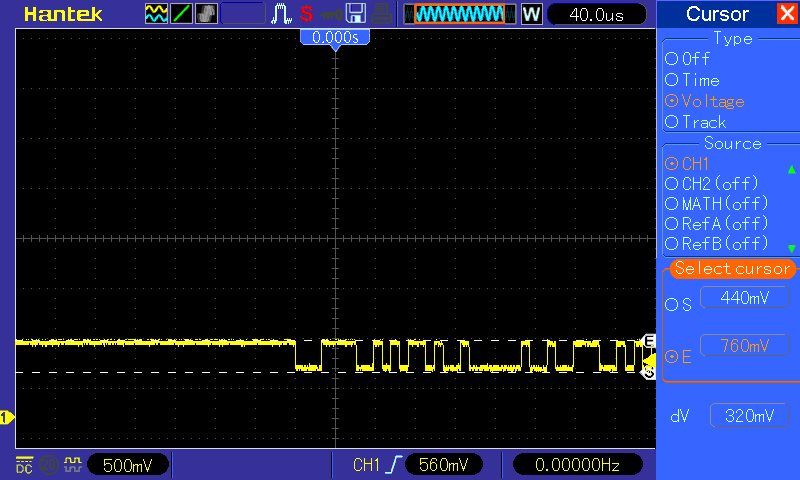The width and height of the screenshot is (800, 480).
Task: Select the Off cursor type
Action: click(x=687, y=59)
